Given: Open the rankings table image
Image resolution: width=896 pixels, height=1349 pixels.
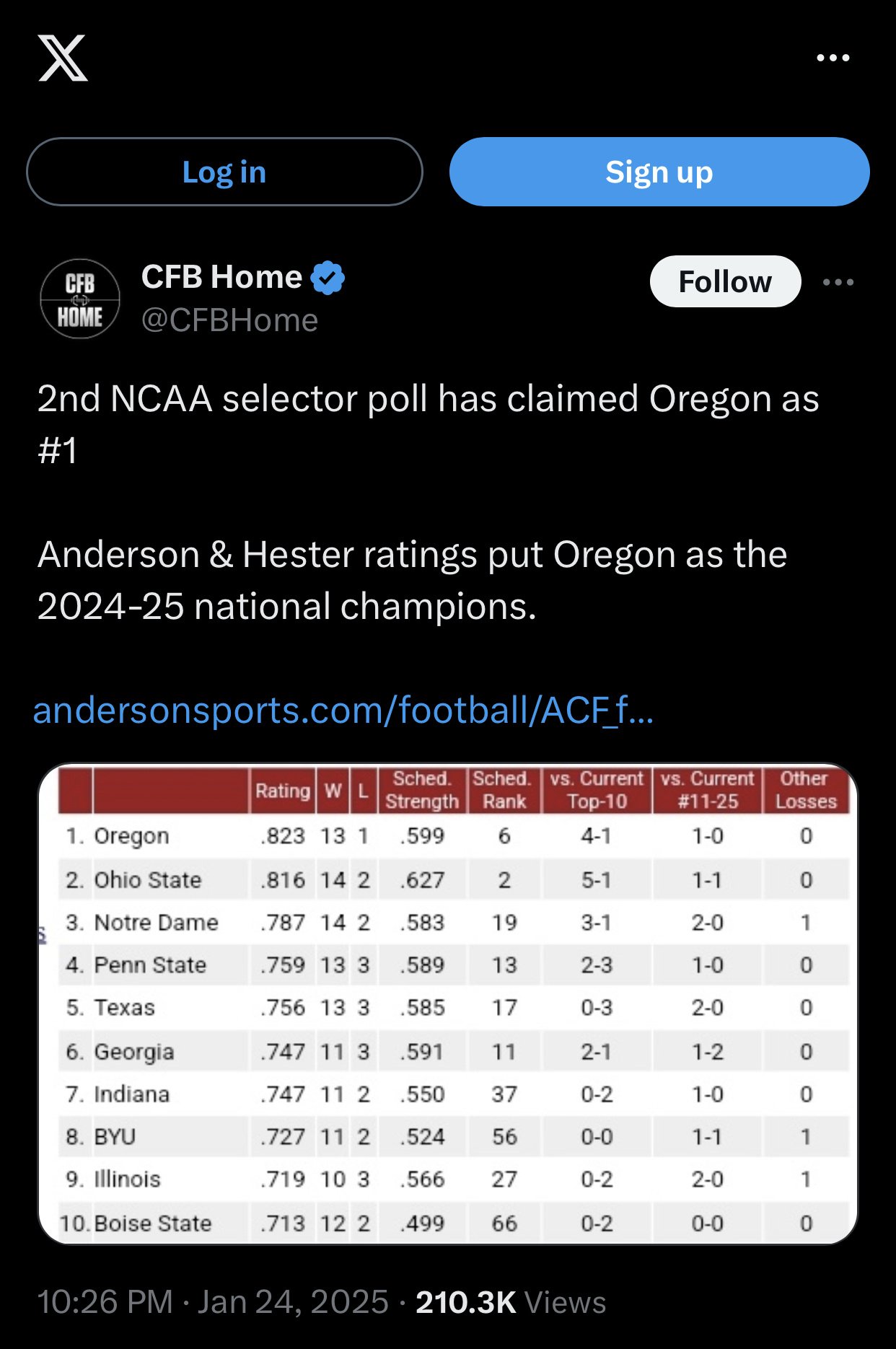Looking at the screenshot, I should pos(447,1003).
